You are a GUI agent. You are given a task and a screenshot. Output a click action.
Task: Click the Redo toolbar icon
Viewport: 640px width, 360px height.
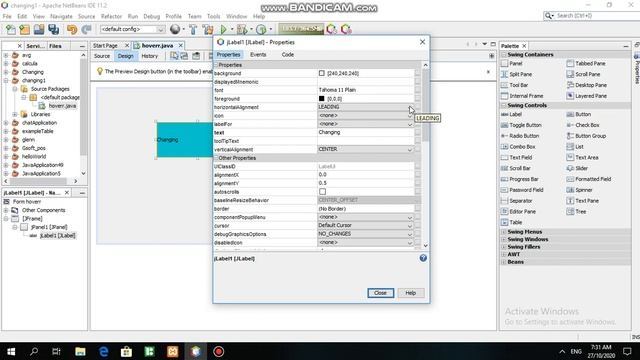86,29
